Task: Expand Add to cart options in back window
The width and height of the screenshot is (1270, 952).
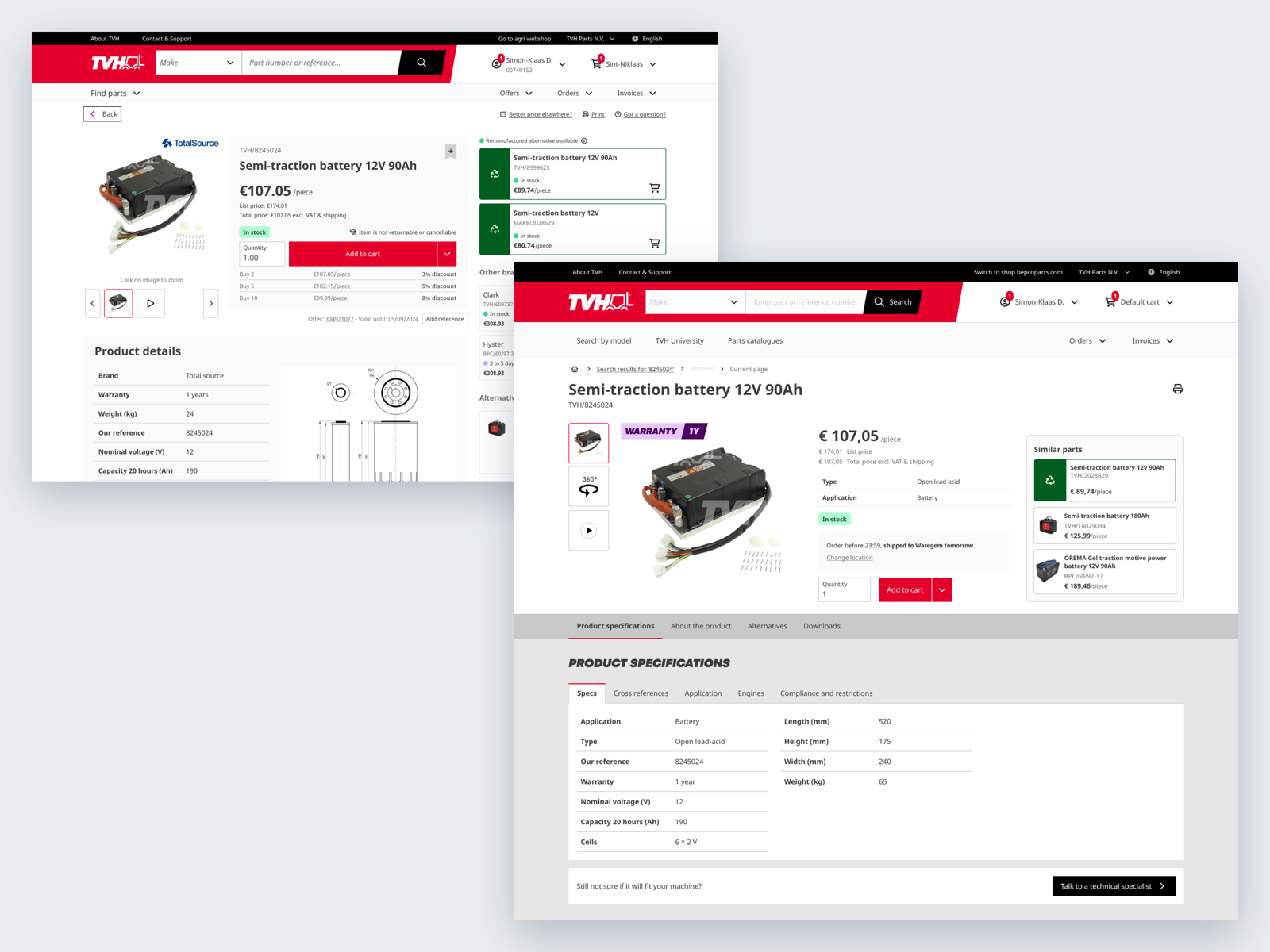Action: click(447, 254)
